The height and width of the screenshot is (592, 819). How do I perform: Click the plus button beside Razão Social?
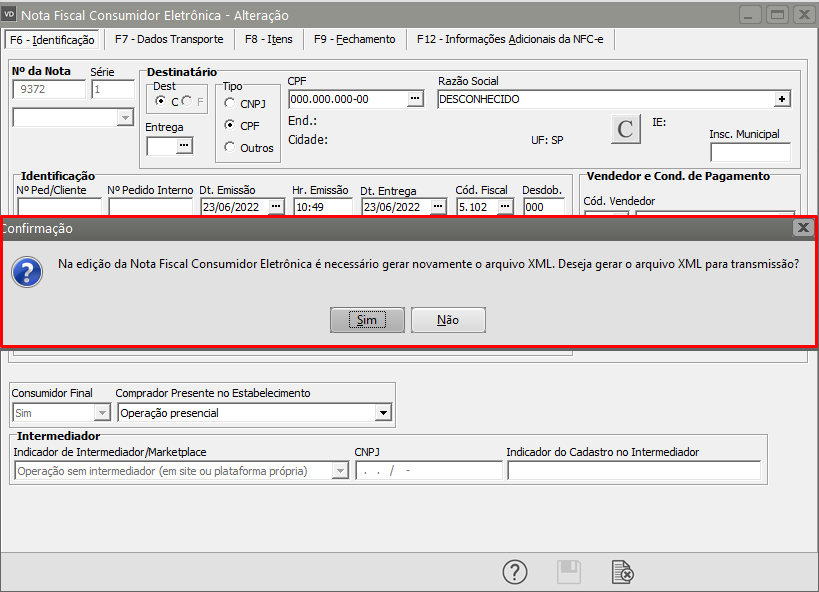782,99
